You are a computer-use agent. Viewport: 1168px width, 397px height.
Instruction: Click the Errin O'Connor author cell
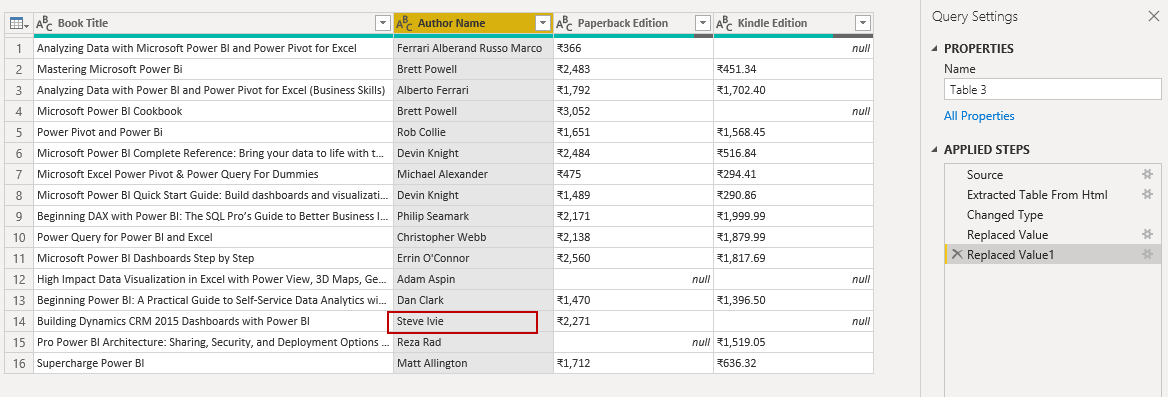tap(473, 258)
